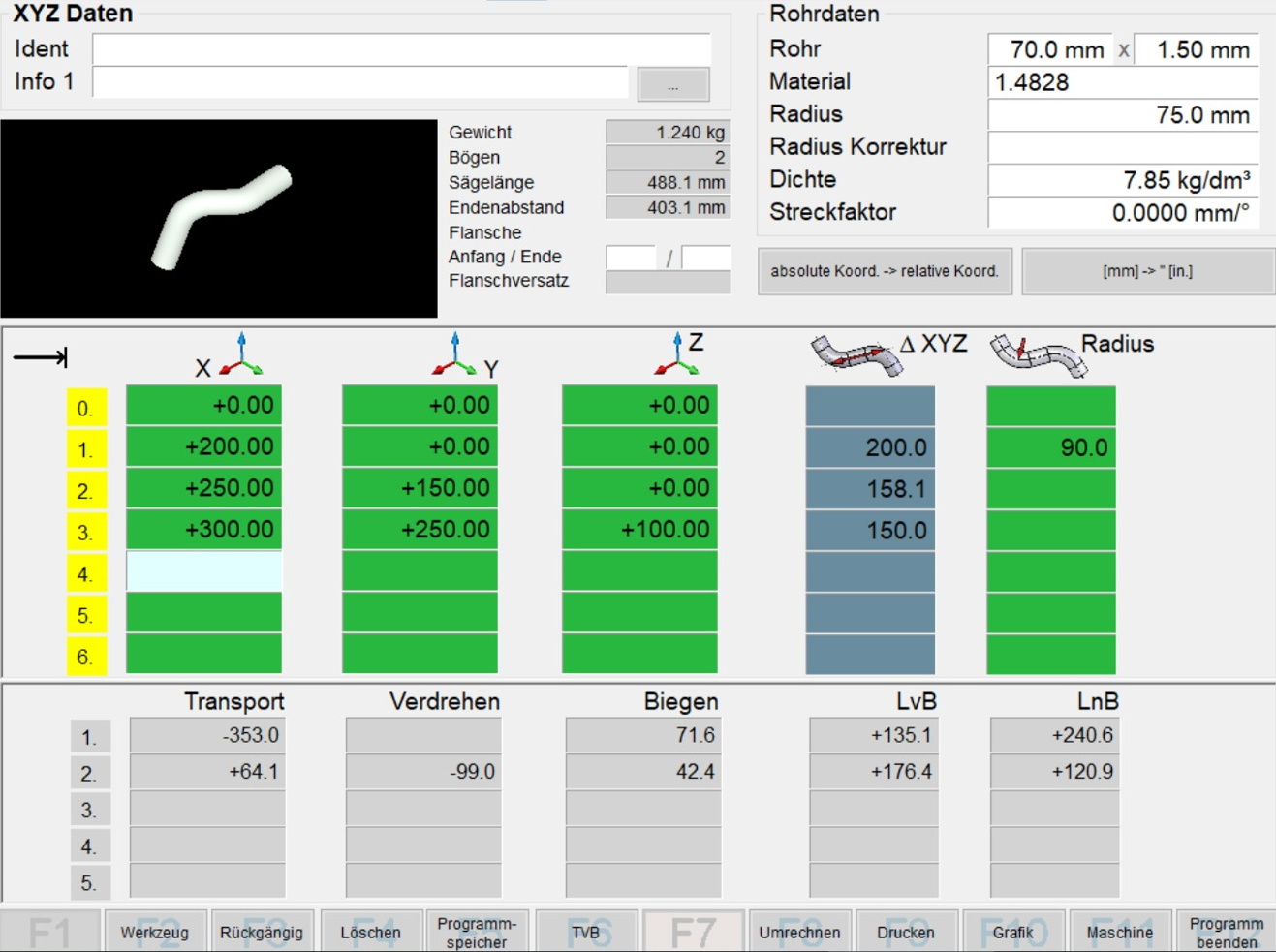Click the Δ XYZ value 200.0
The image size is (1276, 952).
pos(870,447)
